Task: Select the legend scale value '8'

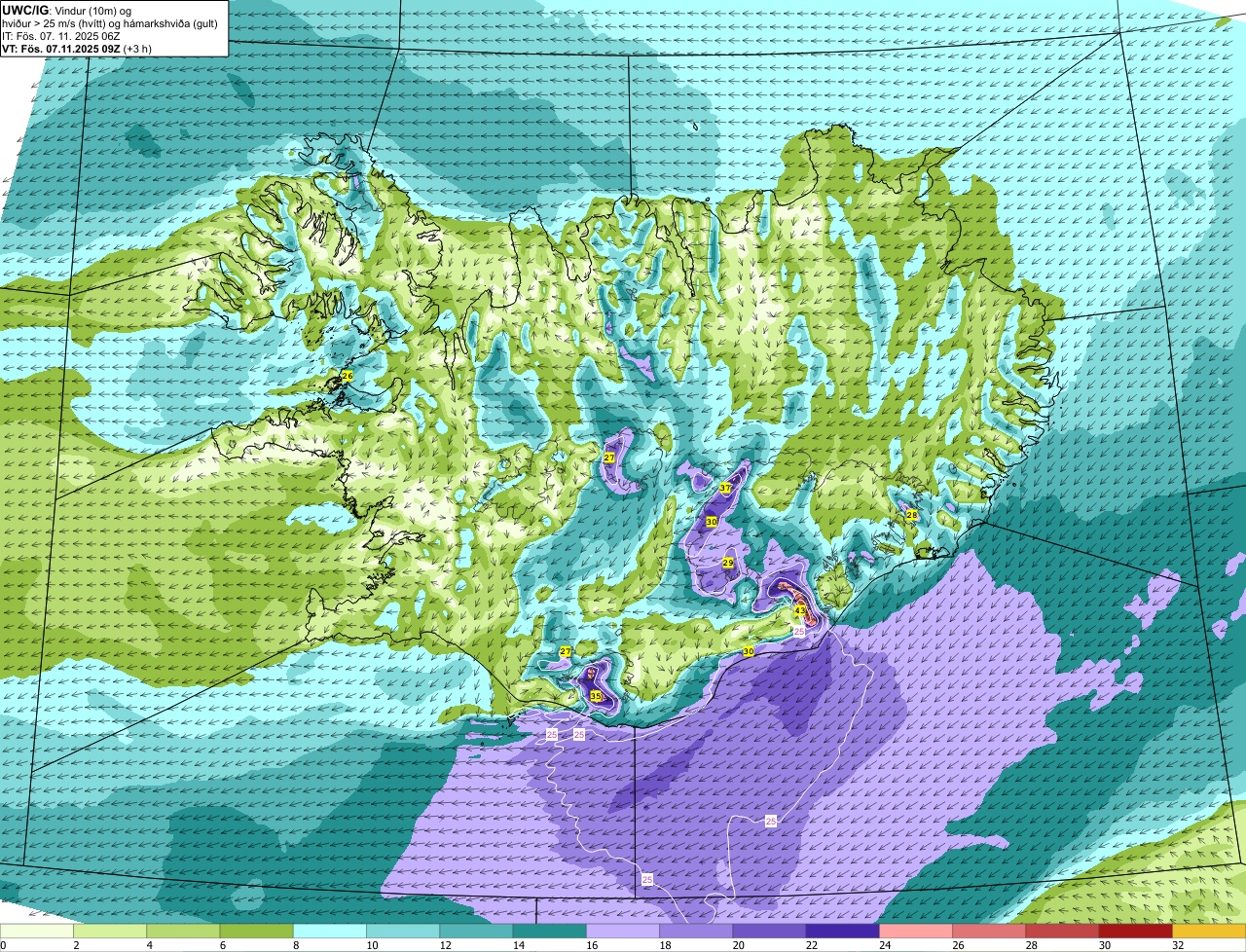Action: pyautogui.click(x=294, y=945)
